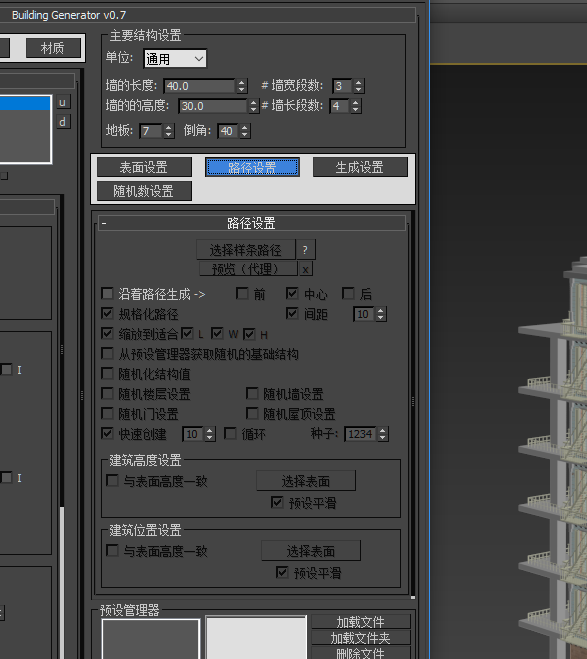Toggle the 缩放到适合 checkbox
587x659 pixels.
(x=108, y=334)
